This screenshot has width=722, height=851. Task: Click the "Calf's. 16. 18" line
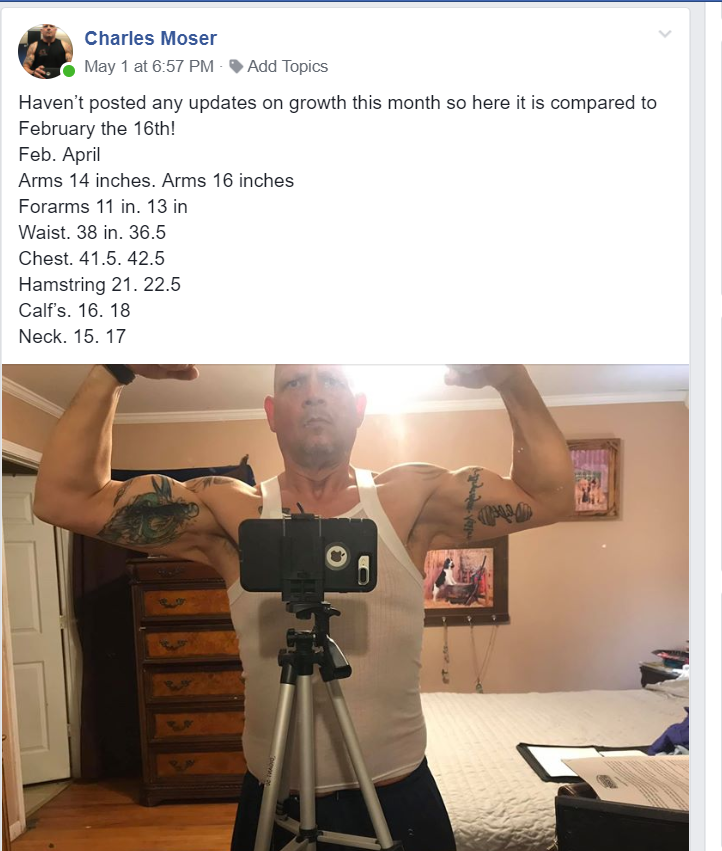coord(74,311)
